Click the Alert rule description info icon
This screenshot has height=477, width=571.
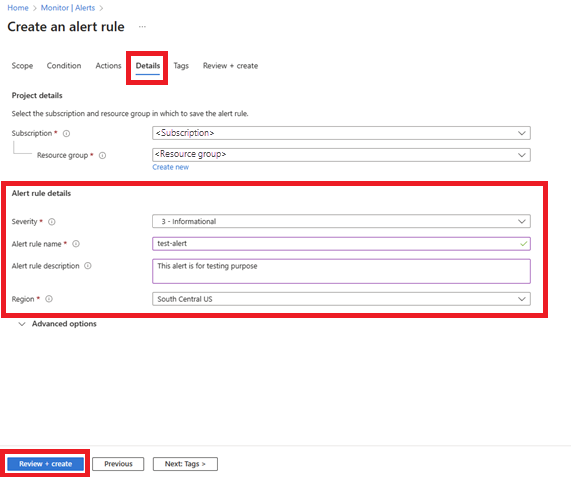coord(88,266)
